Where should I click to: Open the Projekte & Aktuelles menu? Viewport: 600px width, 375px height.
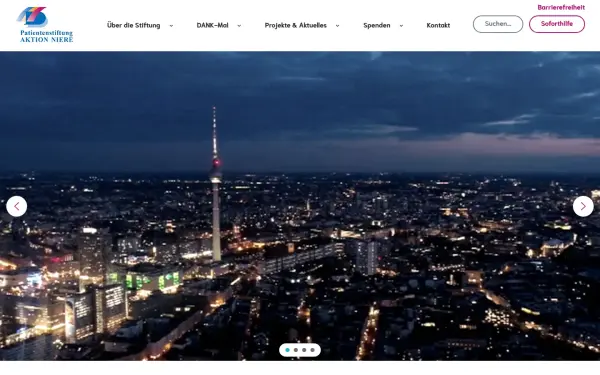coord(295,25)
